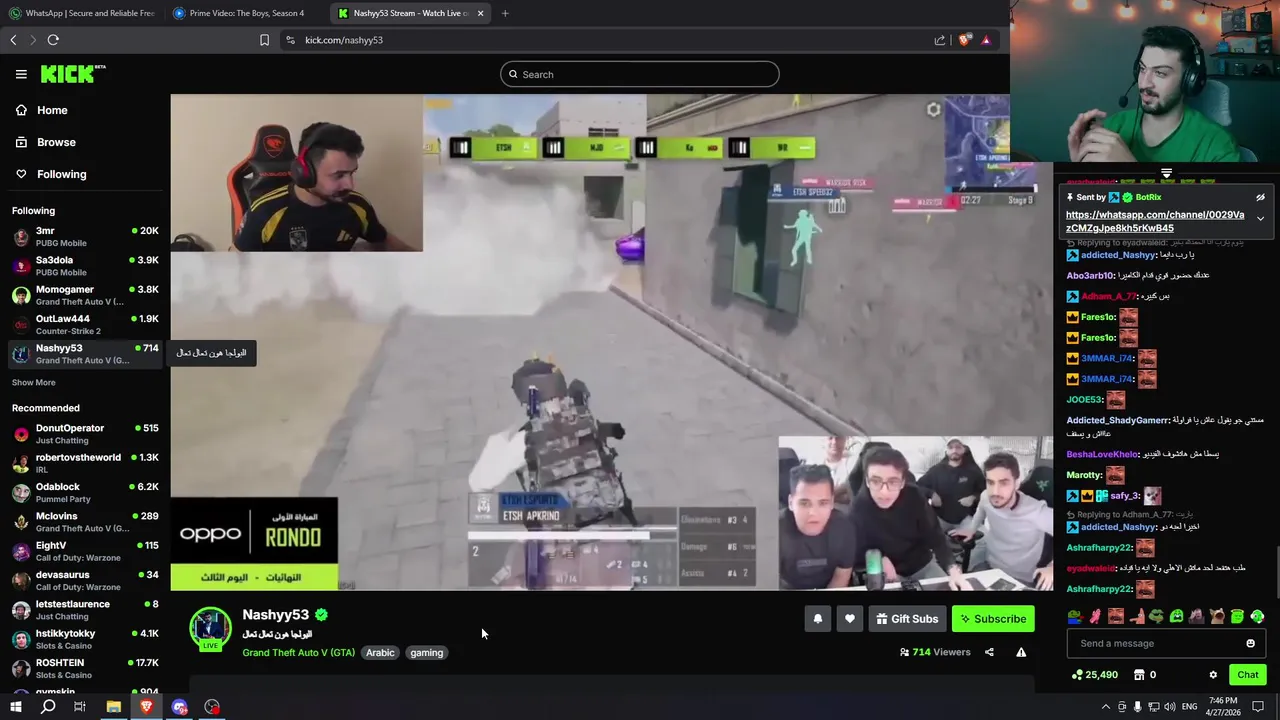Switch to Prime Video The Boys tab
This screenshot has width=1280, height=720.
point(246,13)
